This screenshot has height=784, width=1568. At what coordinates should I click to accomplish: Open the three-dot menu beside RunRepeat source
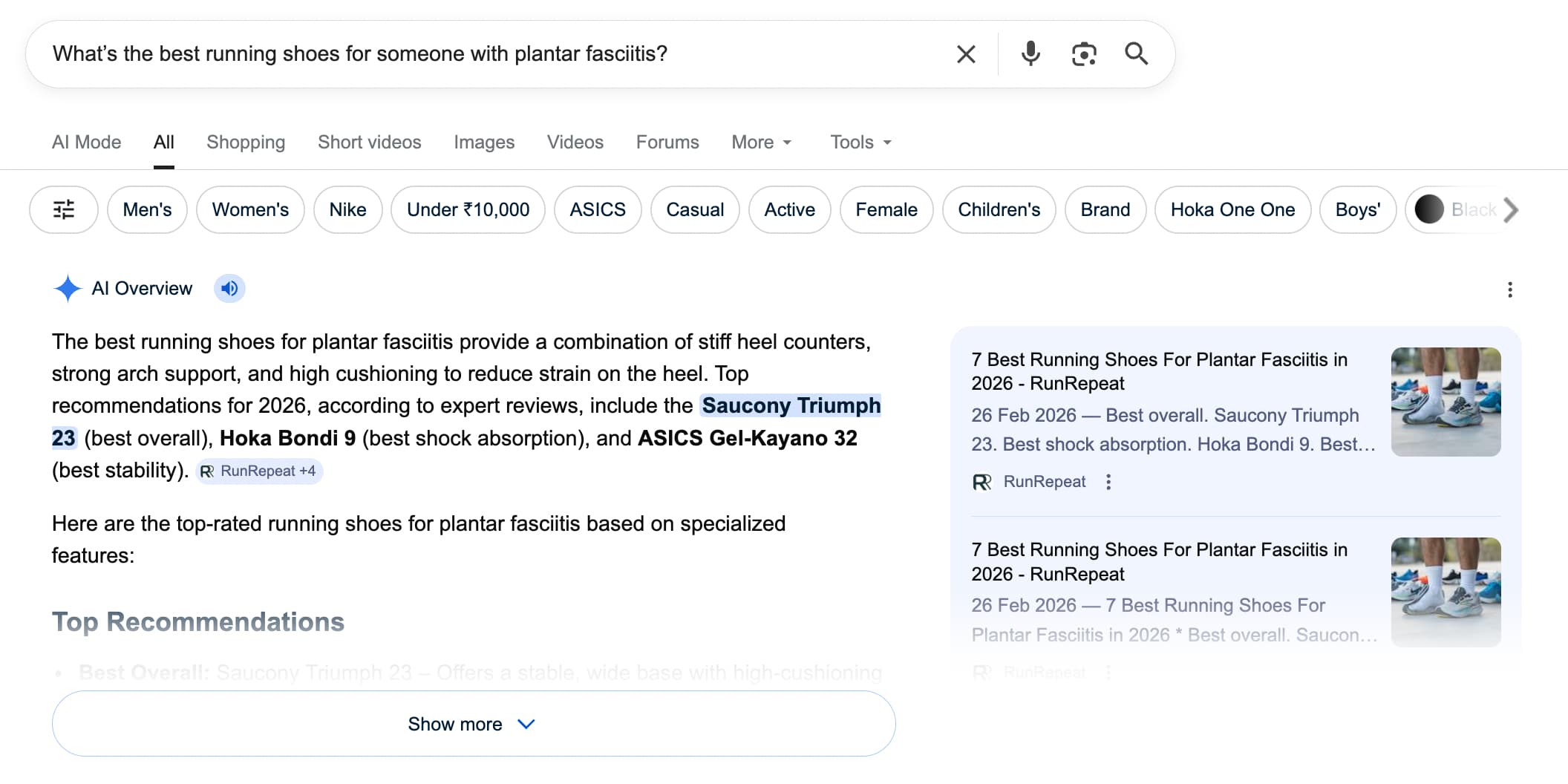(x=1108, y=481)
